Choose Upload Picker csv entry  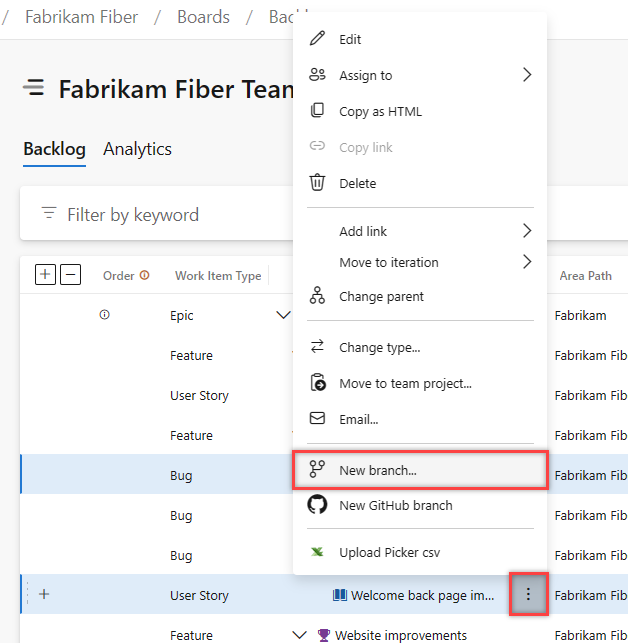[420, 552]
